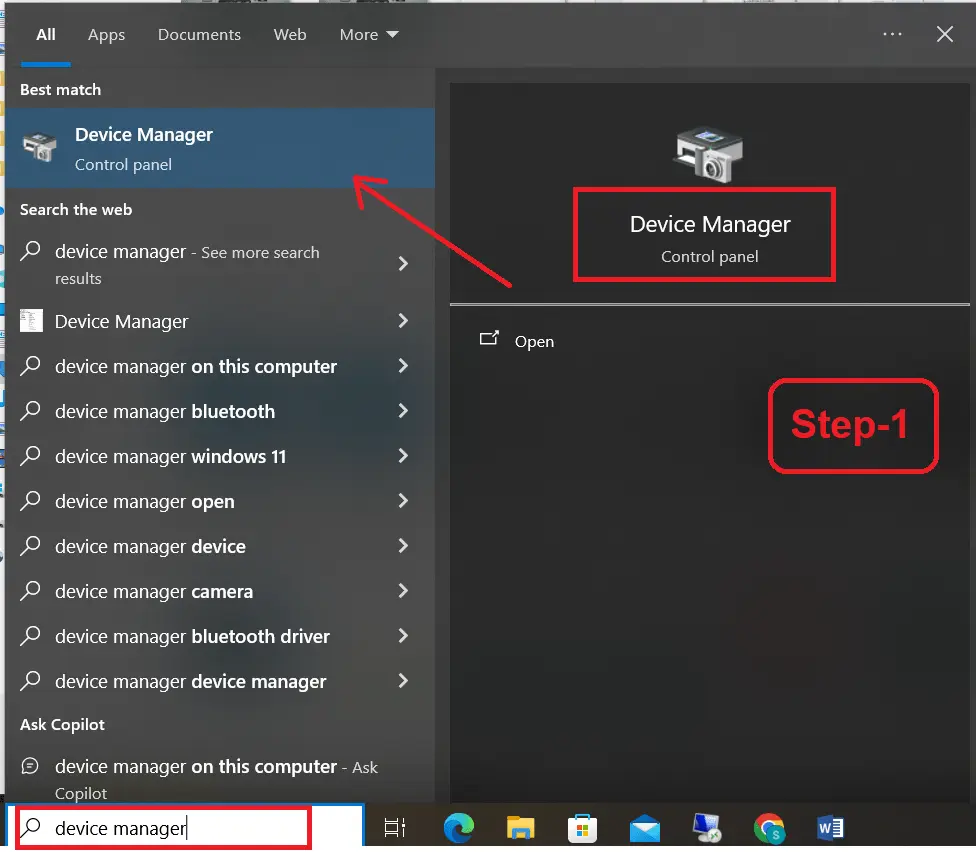Screen dimensions: 976x852
Task: Open Microsoft Word from taskbar
Action: (830, 828)
